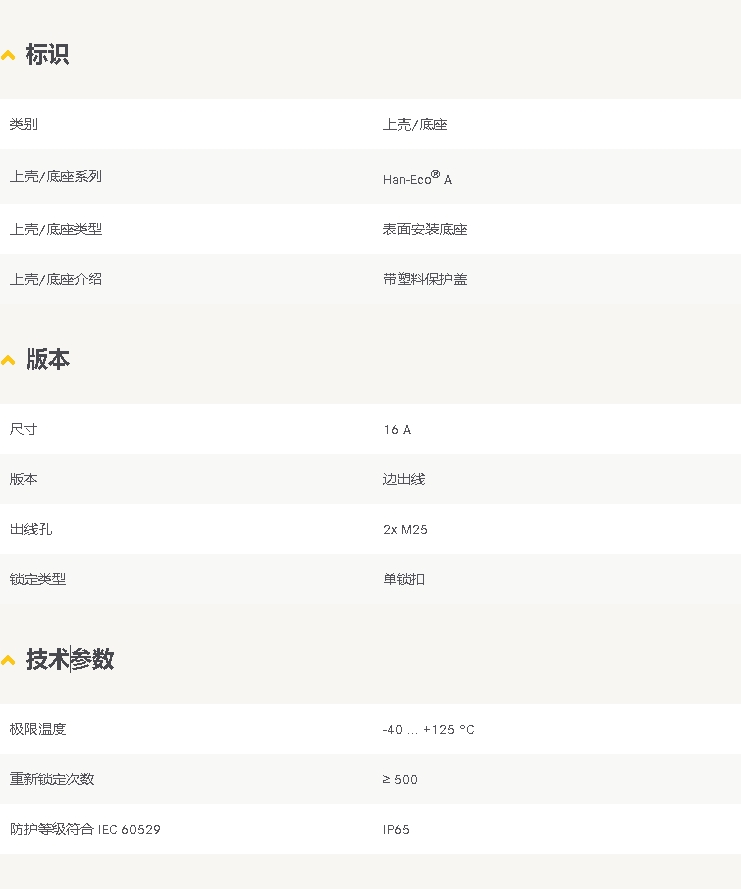
Task: Select the 16 A size value
Action: point(397,429)
